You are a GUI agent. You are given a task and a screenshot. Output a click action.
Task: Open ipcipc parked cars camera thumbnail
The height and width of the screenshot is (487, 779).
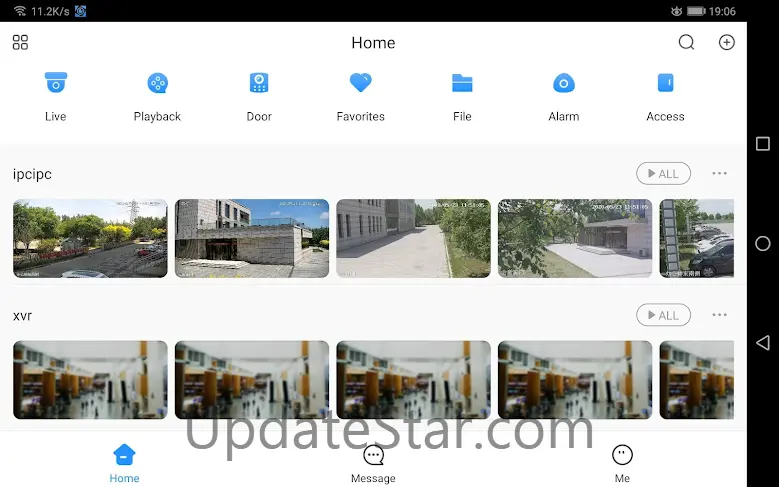pyautogui.click(x=697, y=239)
